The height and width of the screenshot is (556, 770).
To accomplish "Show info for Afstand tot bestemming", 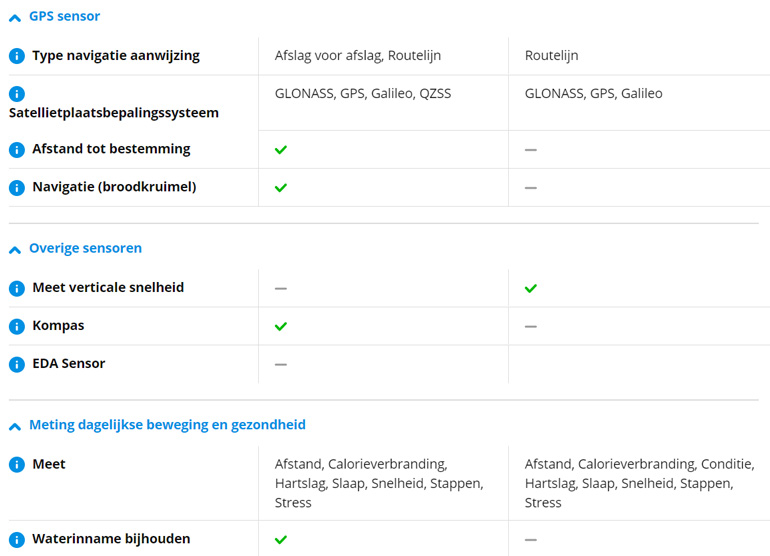I will (x=17, y=149).
